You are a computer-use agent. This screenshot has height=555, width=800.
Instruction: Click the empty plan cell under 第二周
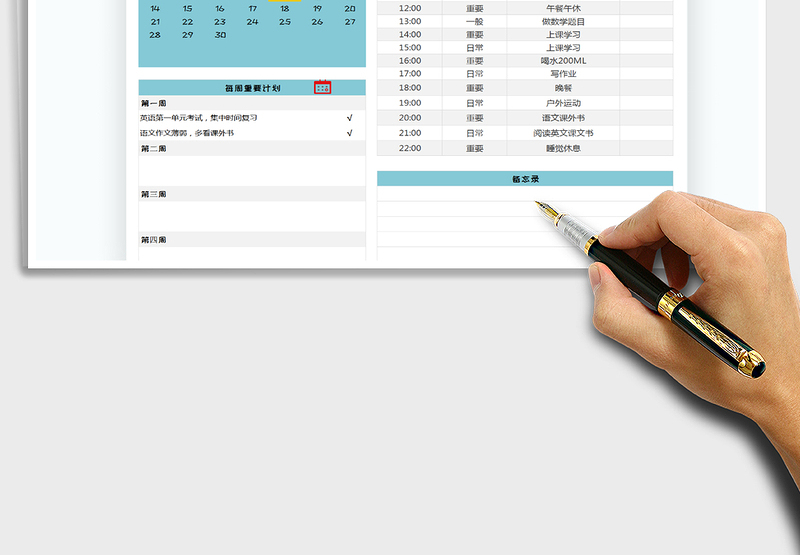(x=252, y=171)
